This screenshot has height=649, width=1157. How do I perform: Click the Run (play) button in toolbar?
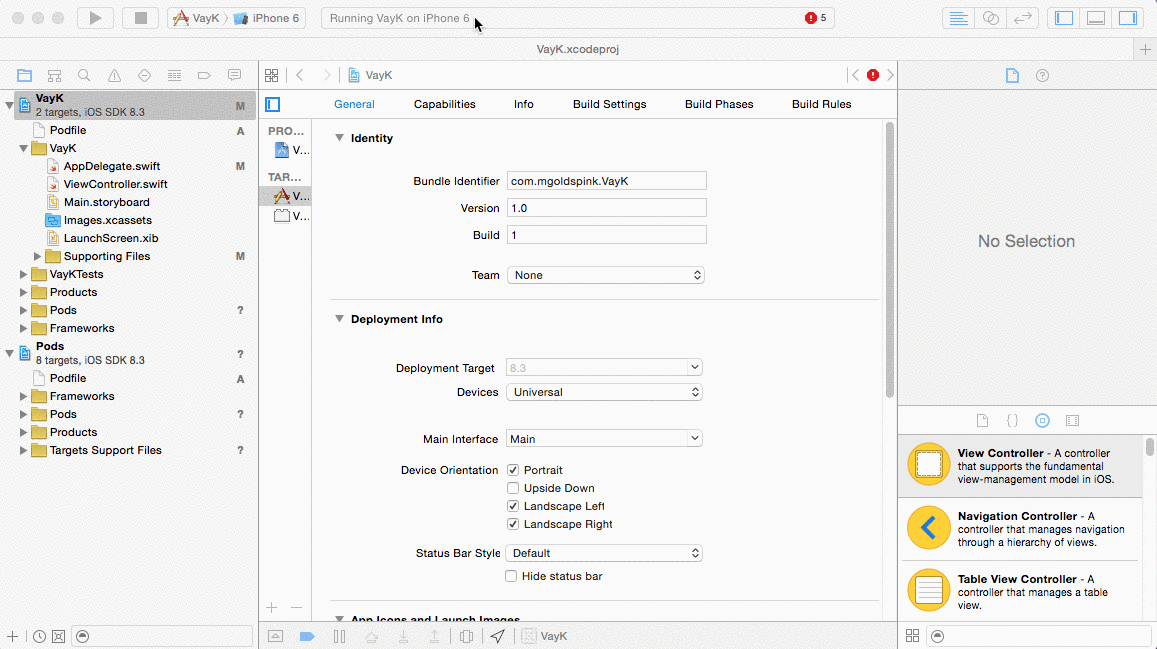pos(95,18)
